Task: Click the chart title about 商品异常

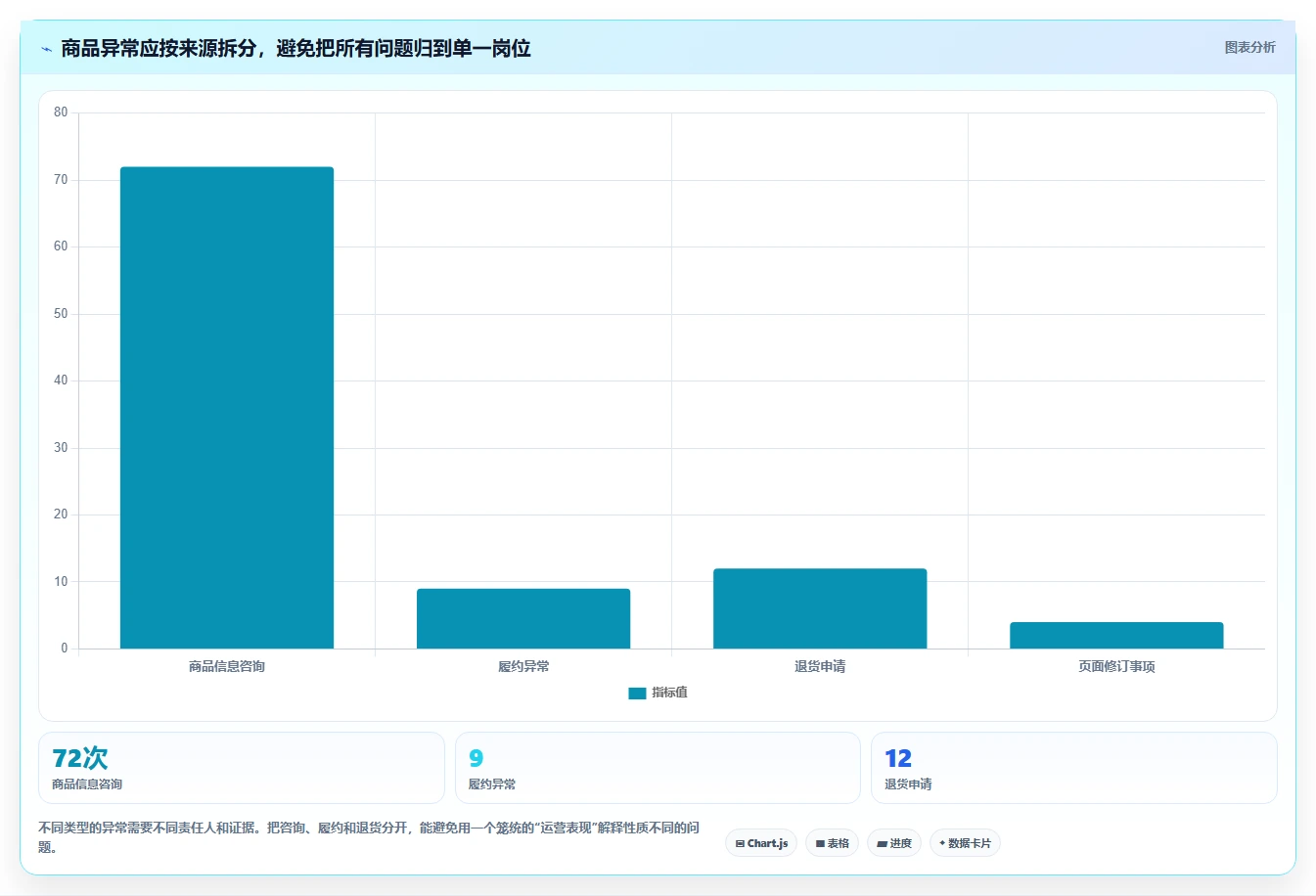Action: (x=295, y=48)
